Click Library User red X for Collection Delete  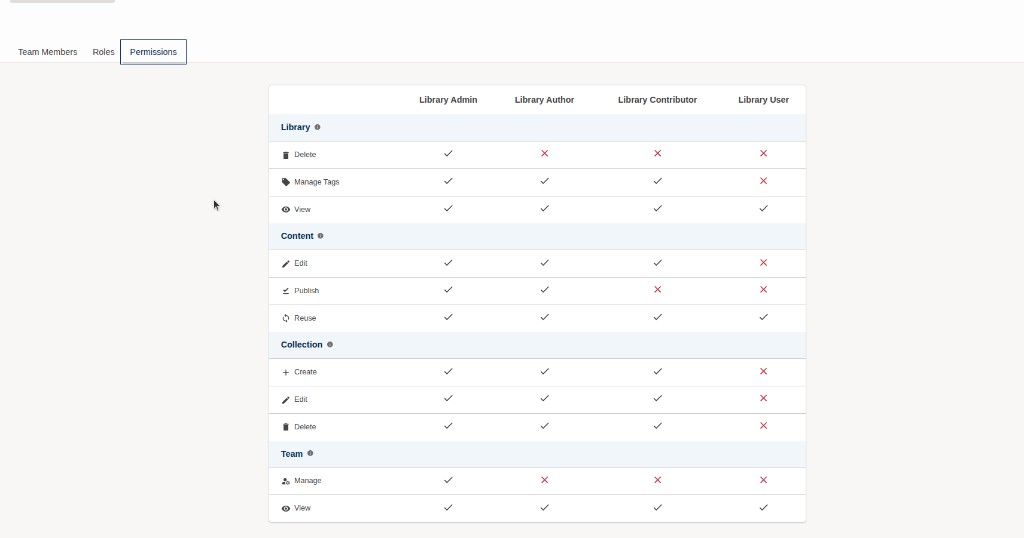(x=763, y=426)
